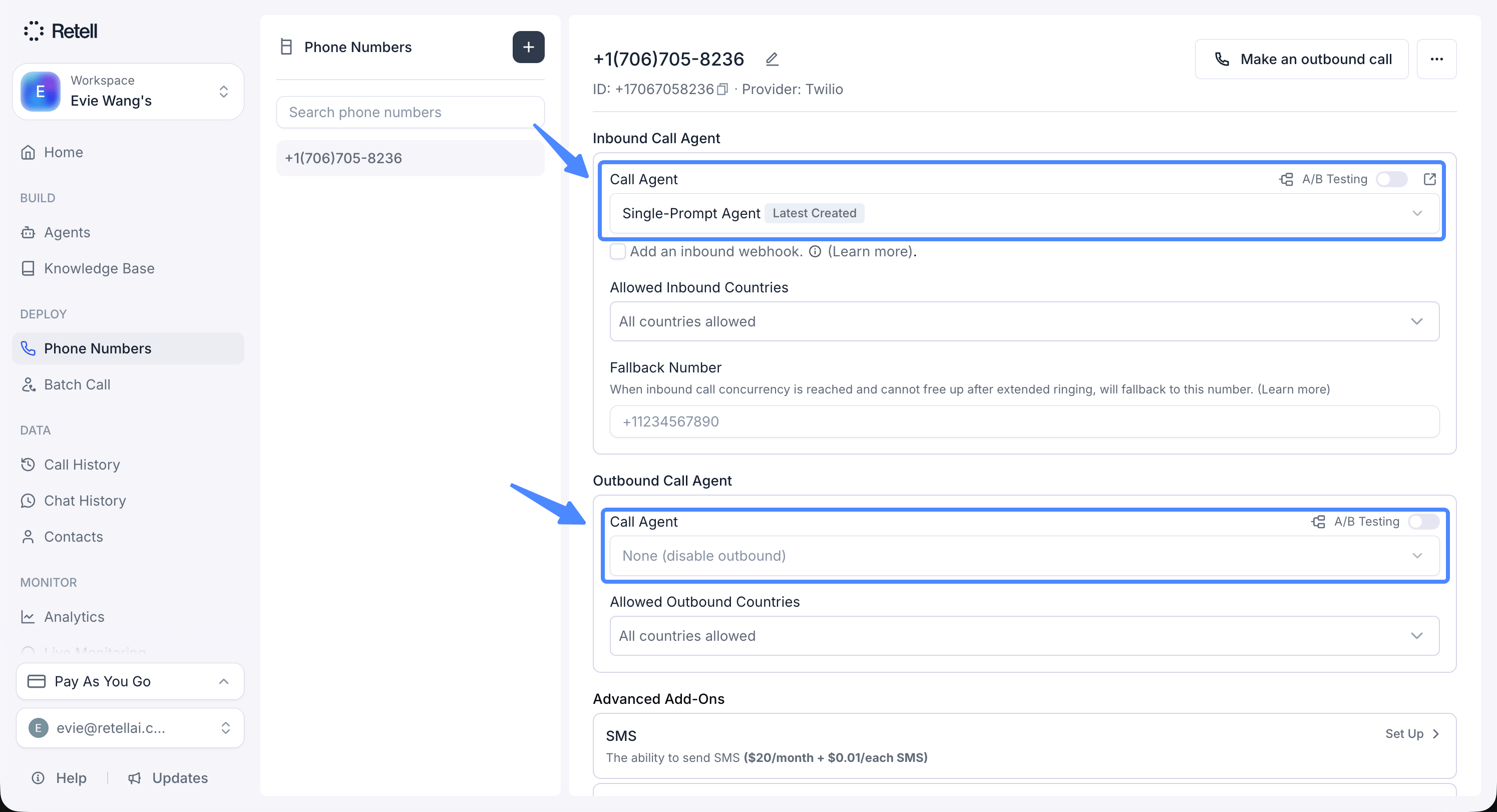Click the Updates megaphone icon
Viewport: 1497px width, 812px height.
(135, 777)
